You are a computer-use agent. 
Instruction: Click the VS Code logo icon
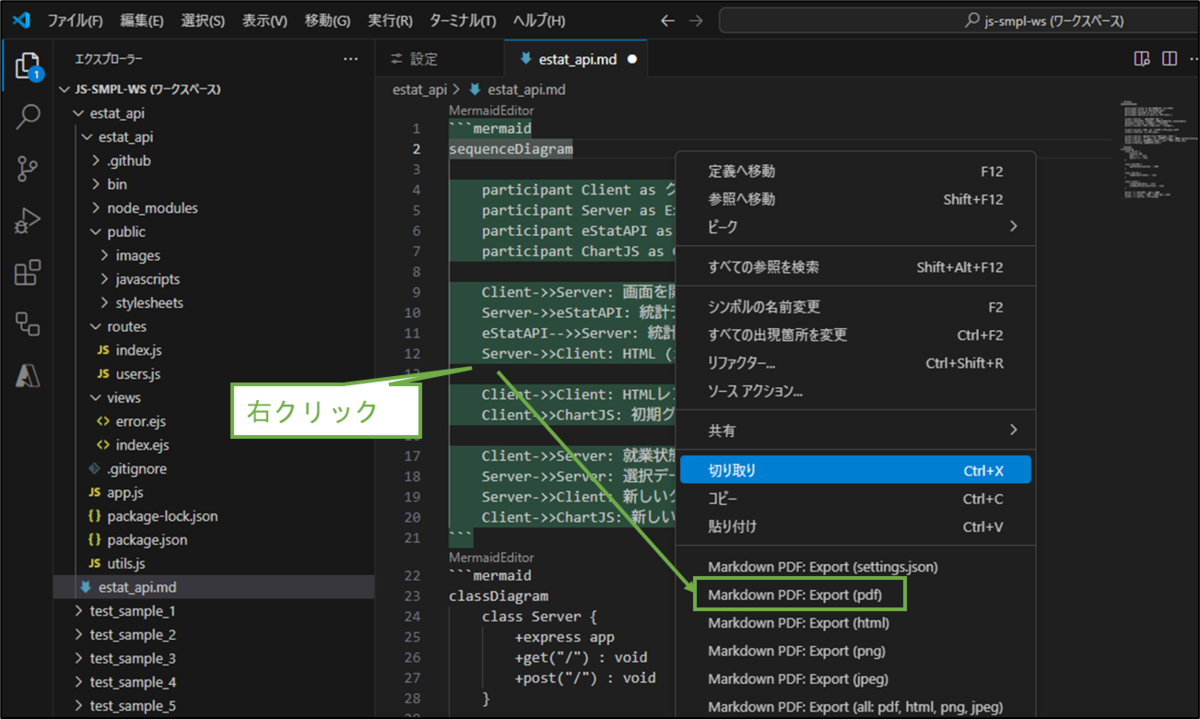pos(22,20)
